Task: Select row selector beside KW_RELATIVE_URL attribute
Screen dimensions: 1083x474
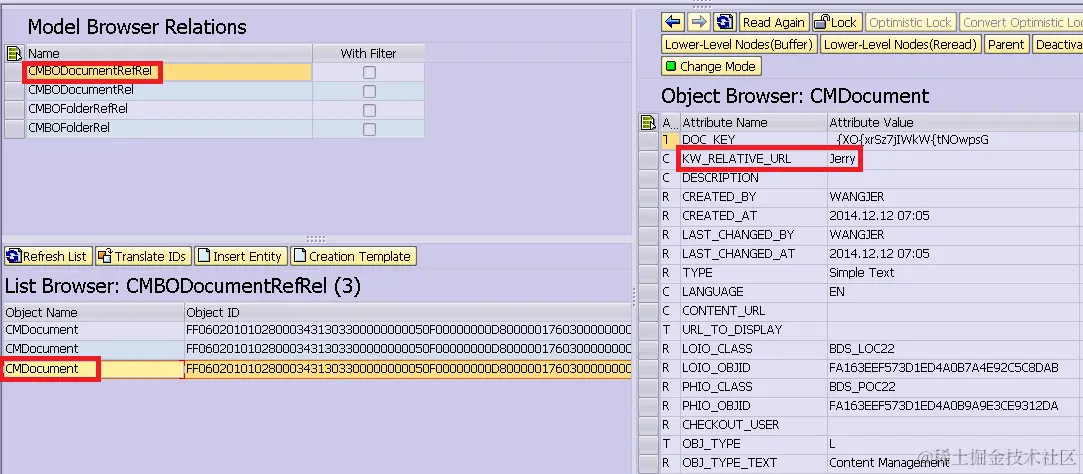Action: [x=649, y=159]
